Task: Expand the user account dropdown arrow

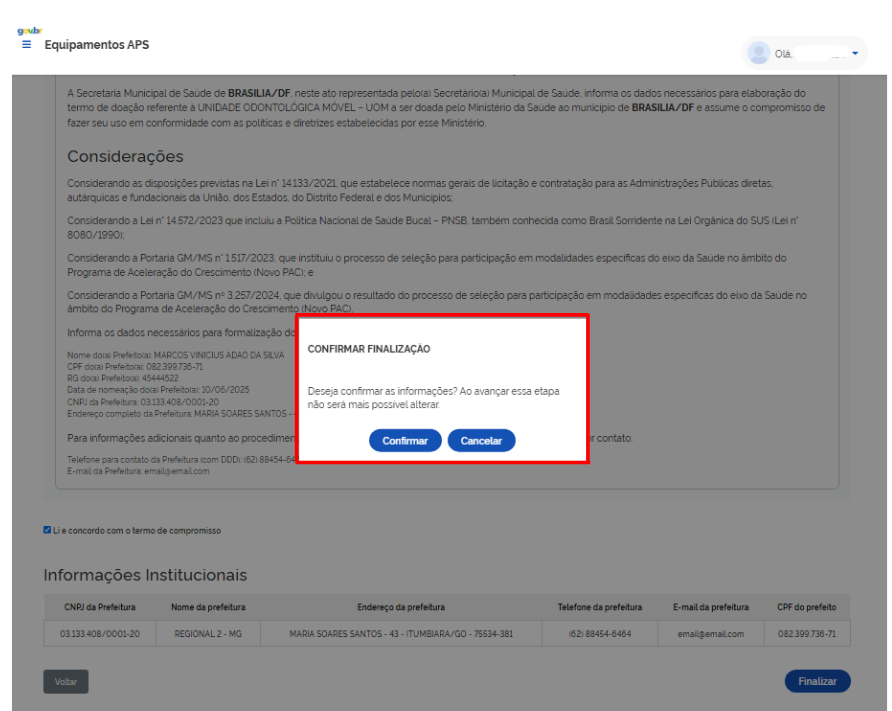Action: tap(855, 53)
